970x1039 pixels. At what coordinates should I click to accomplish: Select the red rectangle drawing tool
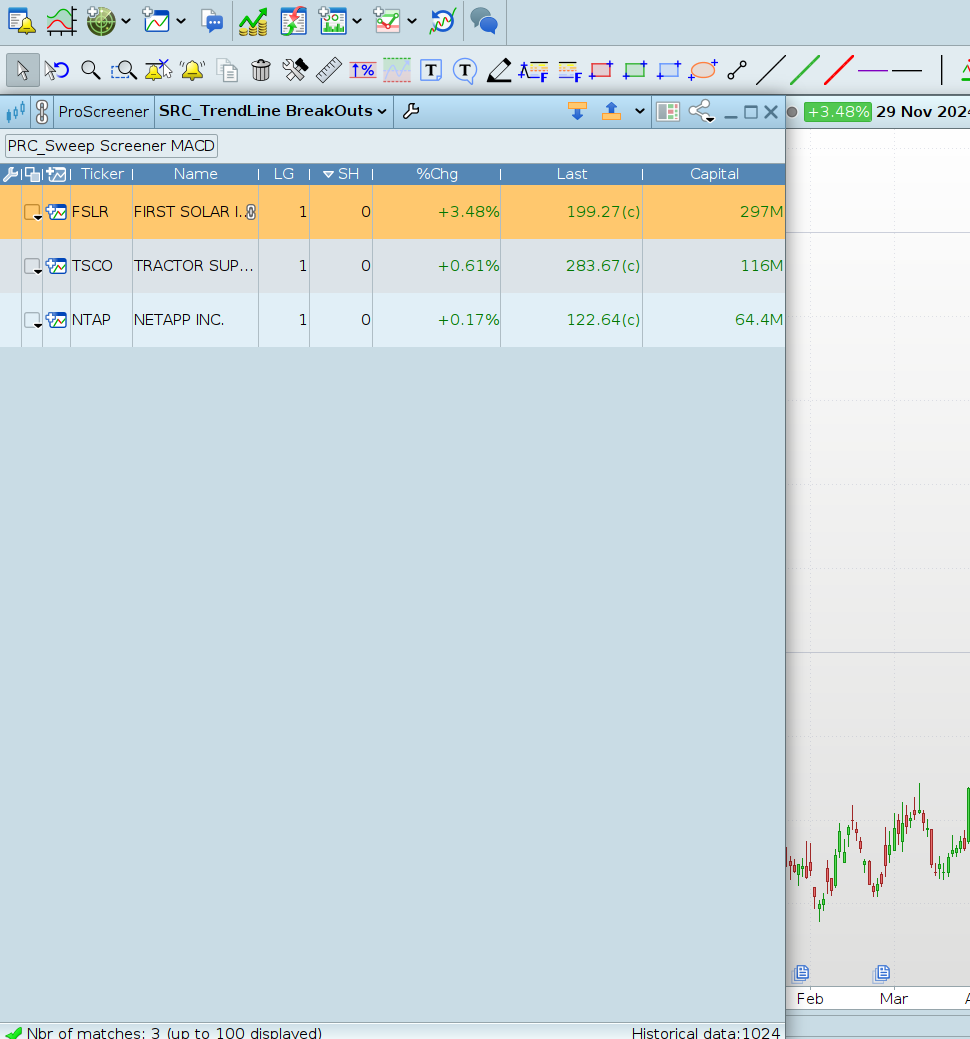[x=600, y=70]
